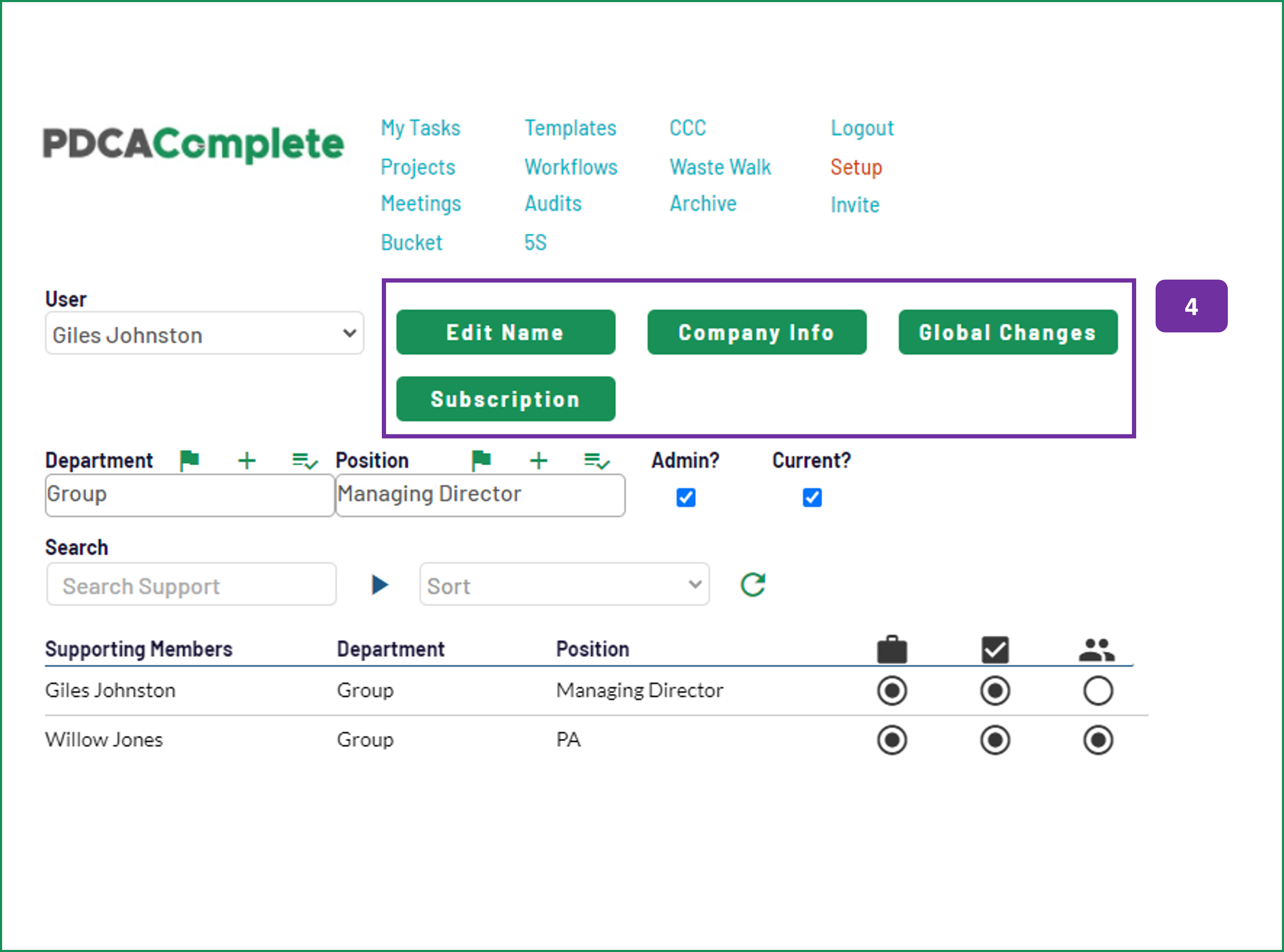Click Giles Johnston in Supporting Members
The height and width of the screenshot is (952, 1284).
tap(110, 691)
